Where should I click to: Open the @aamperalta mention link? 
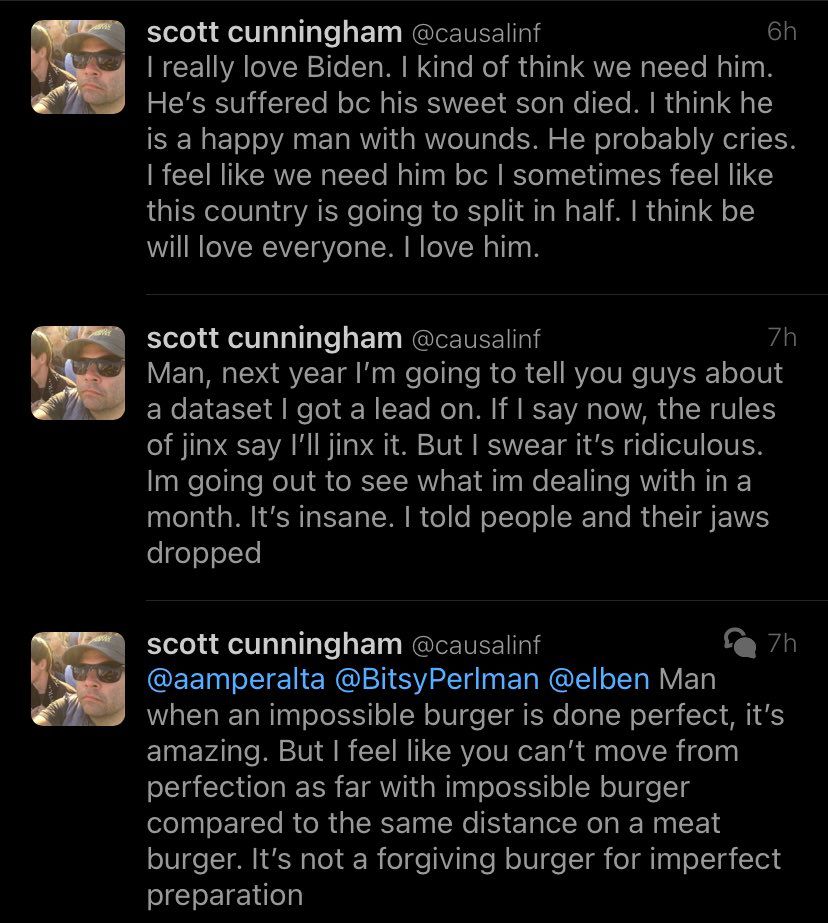coord(235,680)
